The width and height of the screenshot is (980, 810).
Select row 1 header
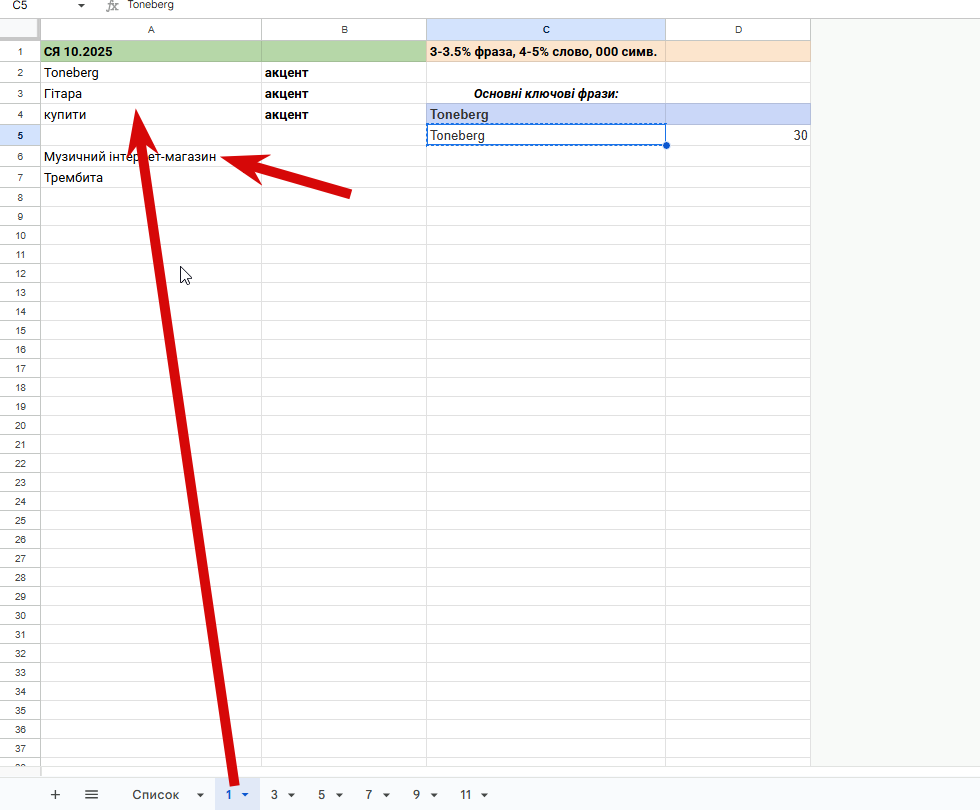[20, 51]
